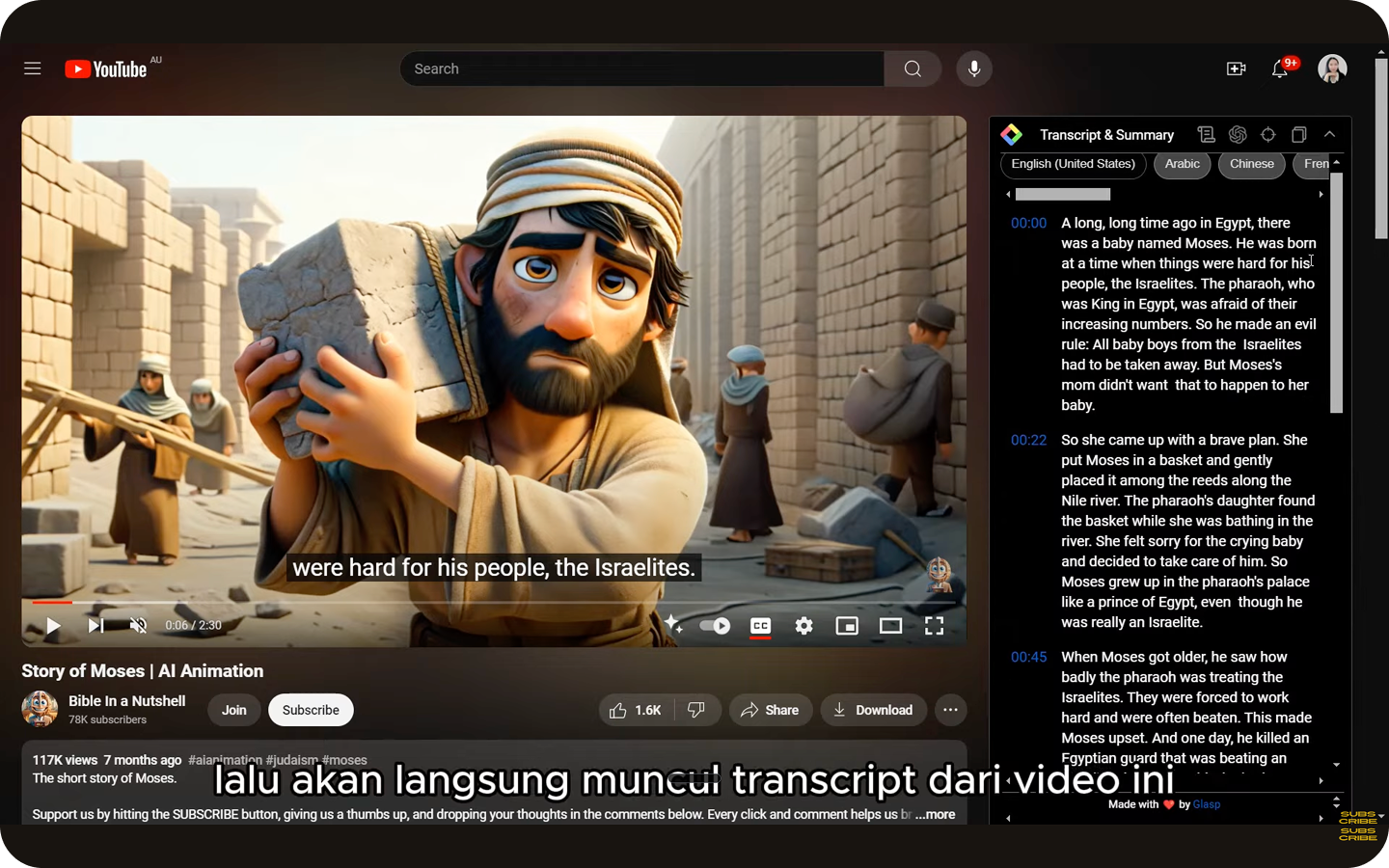The width and height of the screenshot is (1389, 868).
Task: Summarize transcript with ChatGPT icon
Action: 1238,135
